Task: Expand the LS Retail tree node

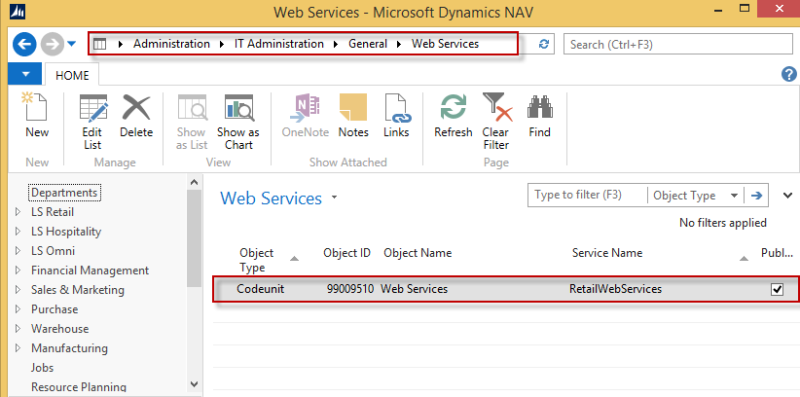Action: 18,212
